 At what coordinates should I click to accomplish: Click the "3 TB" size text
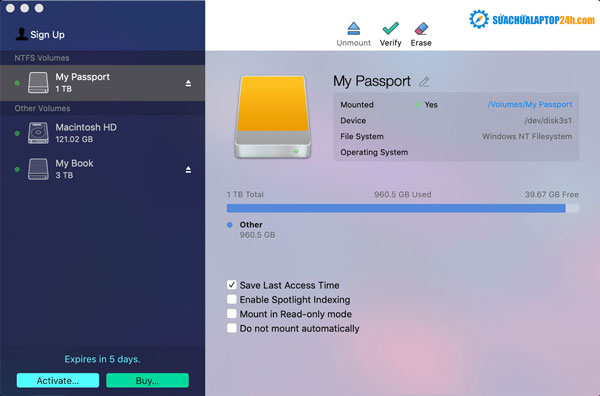coord(64,175)
